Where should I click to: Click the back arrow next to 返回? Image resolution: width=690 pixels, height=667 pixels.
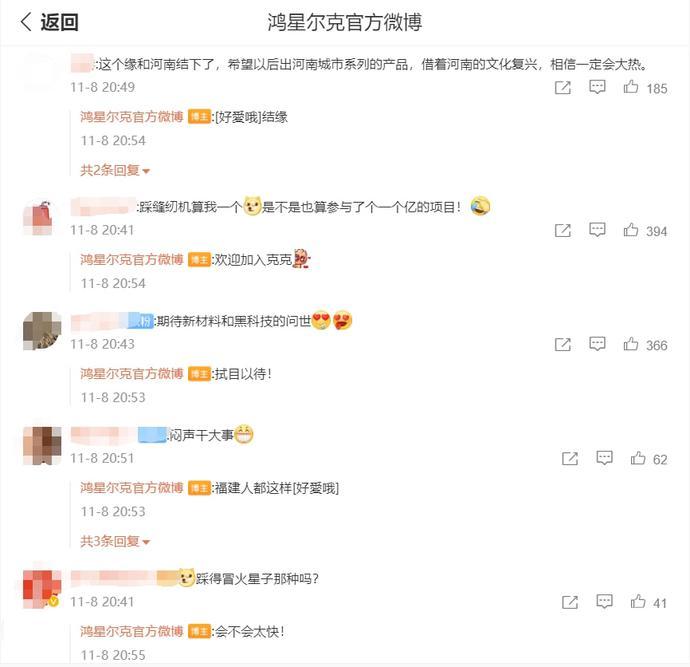[26, 22]
